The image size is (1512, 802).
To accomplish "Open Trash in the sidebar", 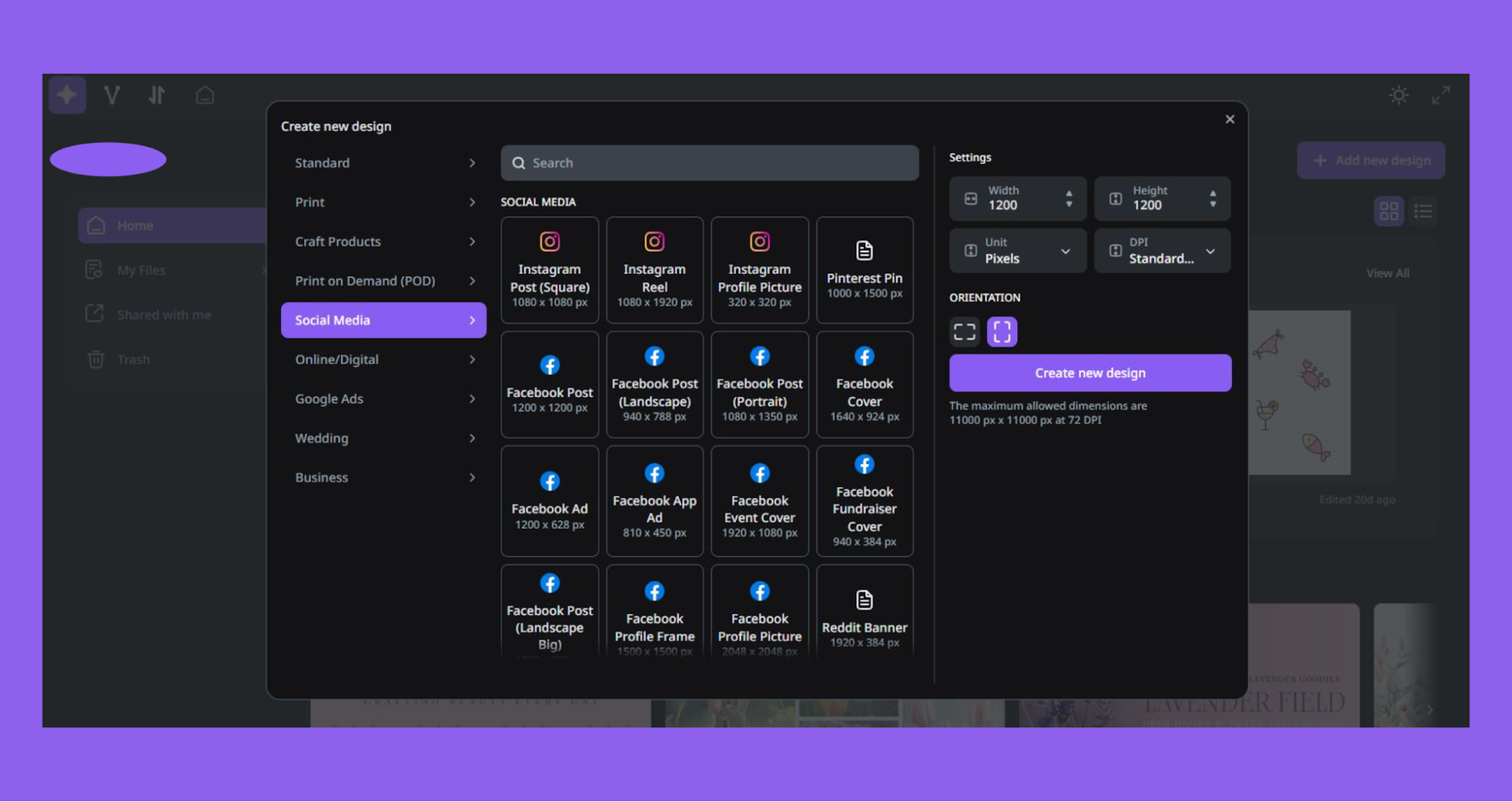I will (172, 359).
